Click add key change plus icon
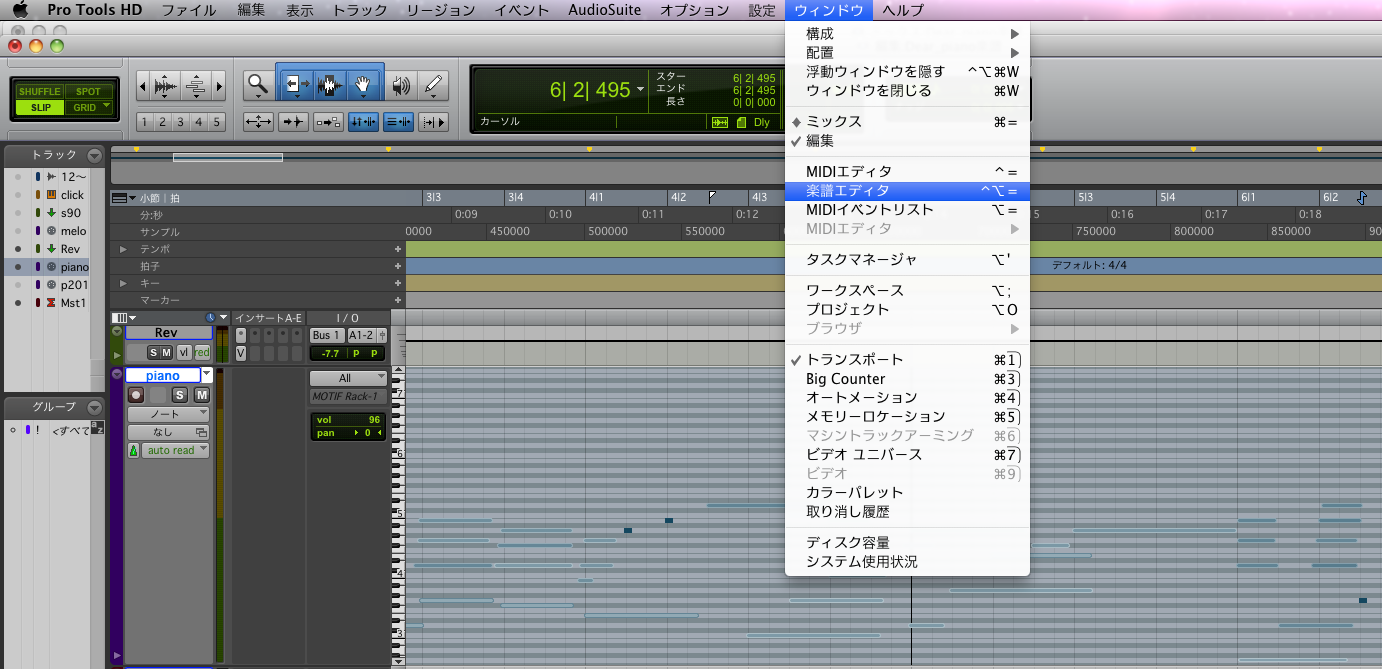The width and height of the screenshot is (1382, 669). pos(398,283)
